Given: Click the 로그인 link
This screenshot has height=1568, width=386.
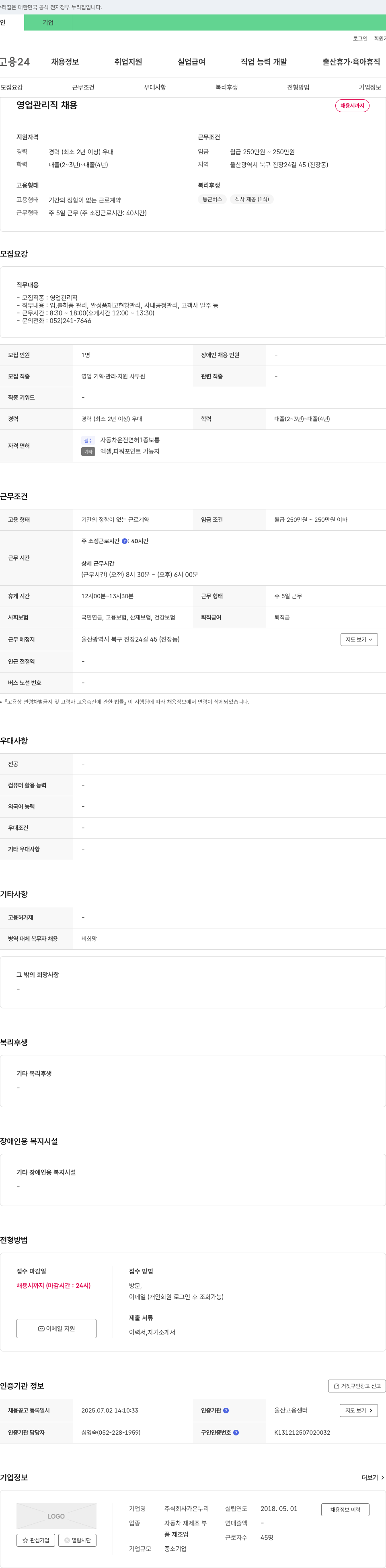Looking at the screenshot, I should (x=360, y=38).
